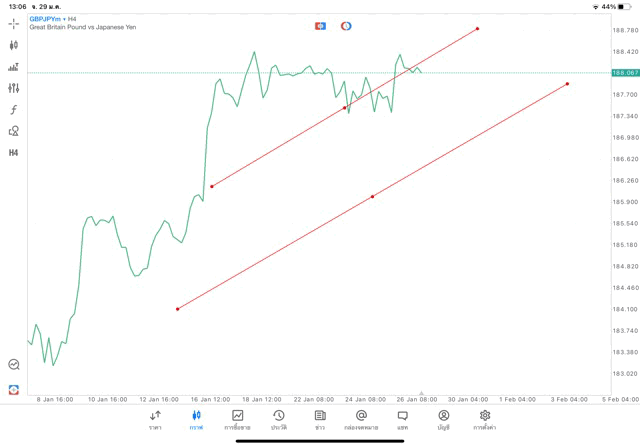This screenshot has width=640, height=447.
Task: Open the ข่าว news tab
Action: click(320, 420)
